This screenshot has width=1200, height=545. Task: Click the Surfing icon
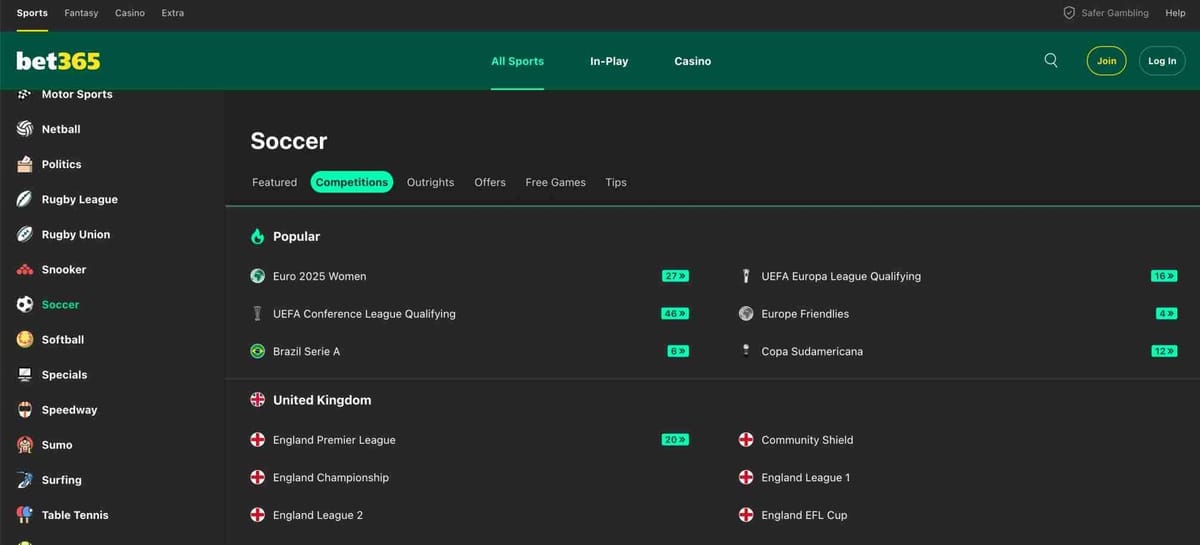[x=25, y=480]
